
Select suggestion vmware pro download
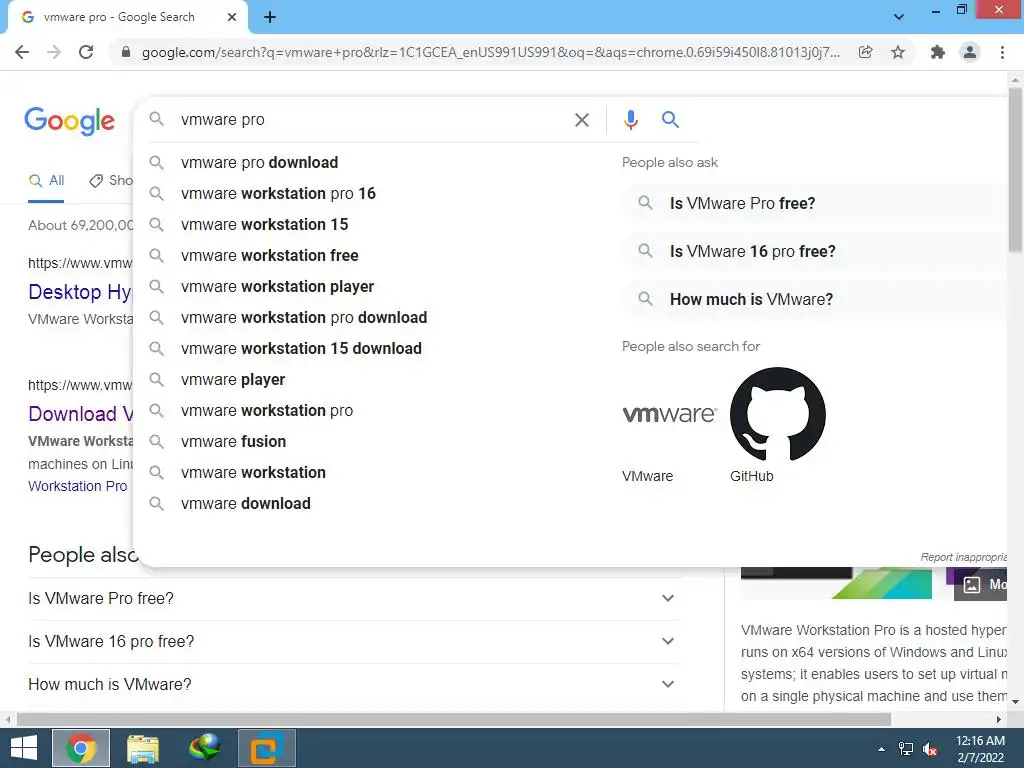[259, 163]
